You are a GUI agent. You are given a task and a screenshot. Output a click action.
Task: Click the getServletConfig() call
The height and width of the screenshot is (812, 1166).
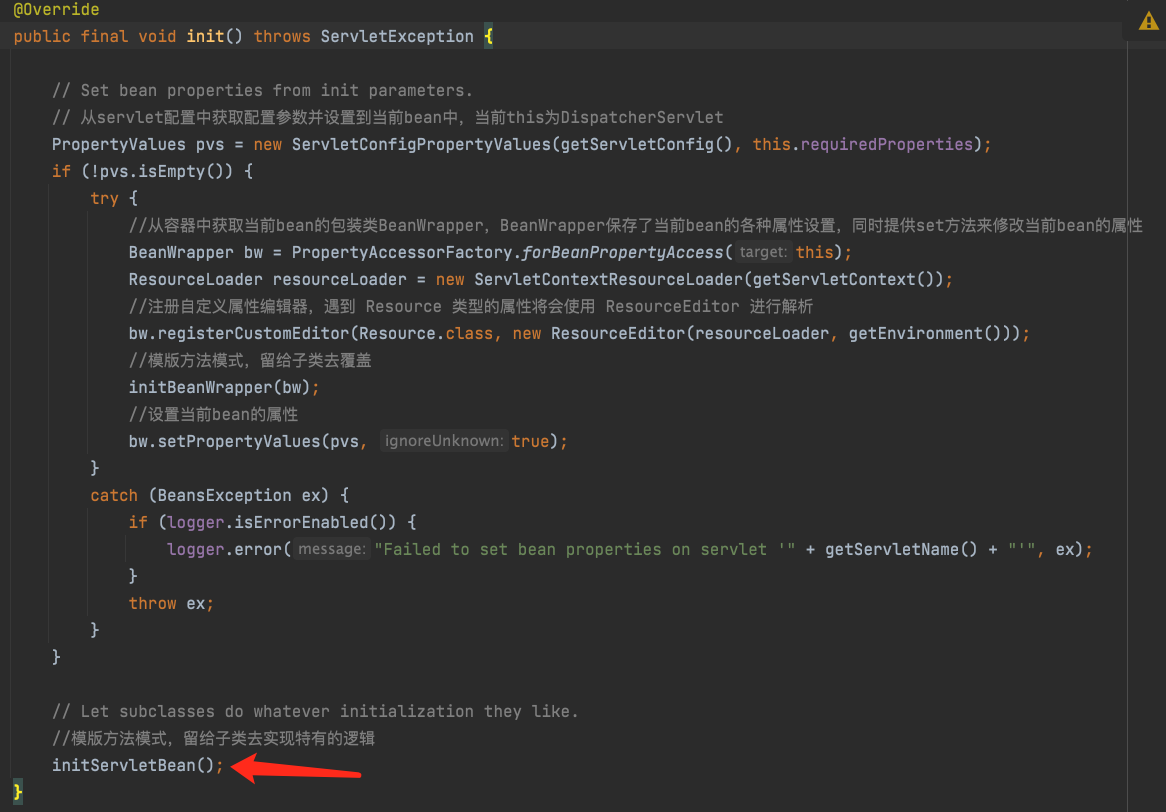click(x=647, y=144)
